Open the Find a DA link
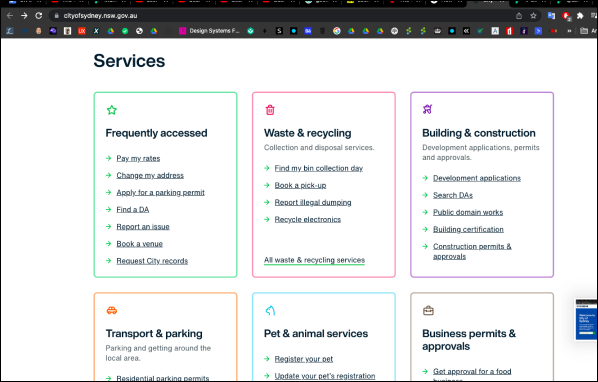The image size is (598, 382). [133, 209]
